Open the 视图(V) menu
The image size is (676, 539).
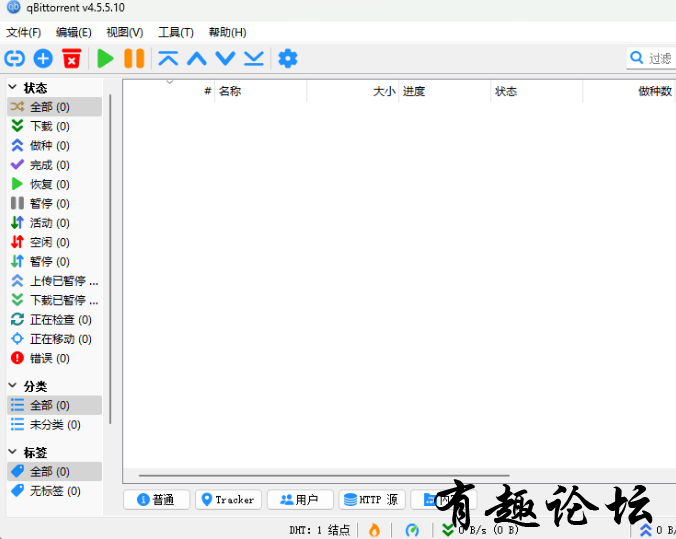point(125,32)
